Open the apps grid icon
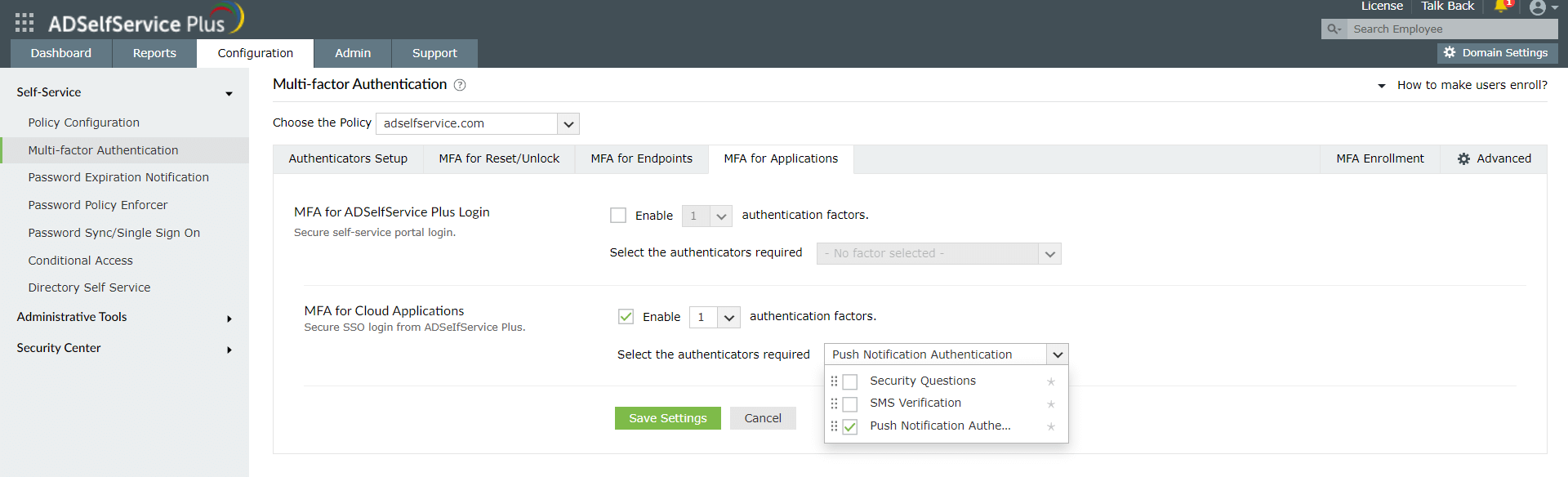1568x477 pixels. [24, 23]
